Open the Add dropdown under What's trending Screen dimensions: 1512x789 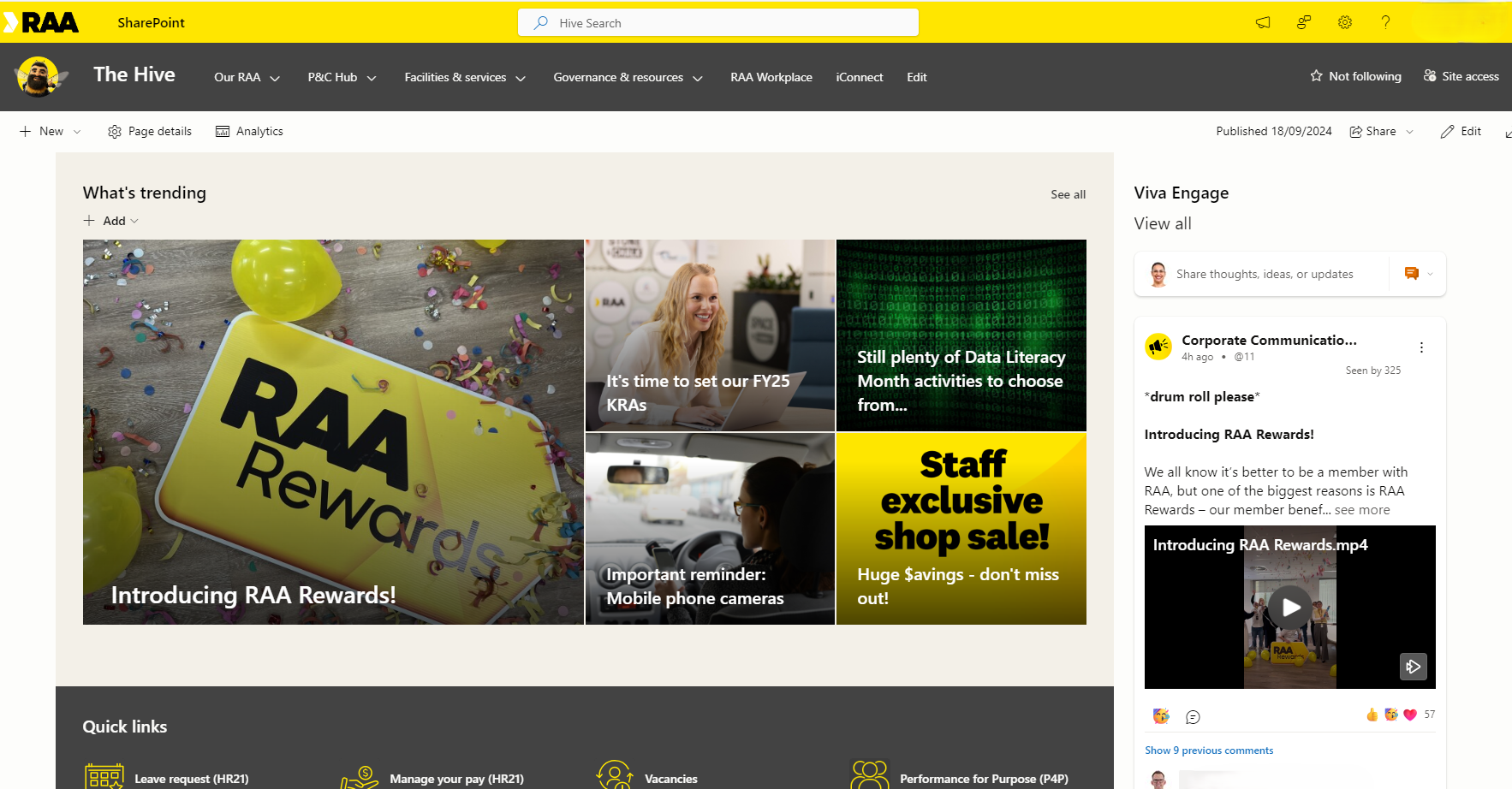coord(110,221)
